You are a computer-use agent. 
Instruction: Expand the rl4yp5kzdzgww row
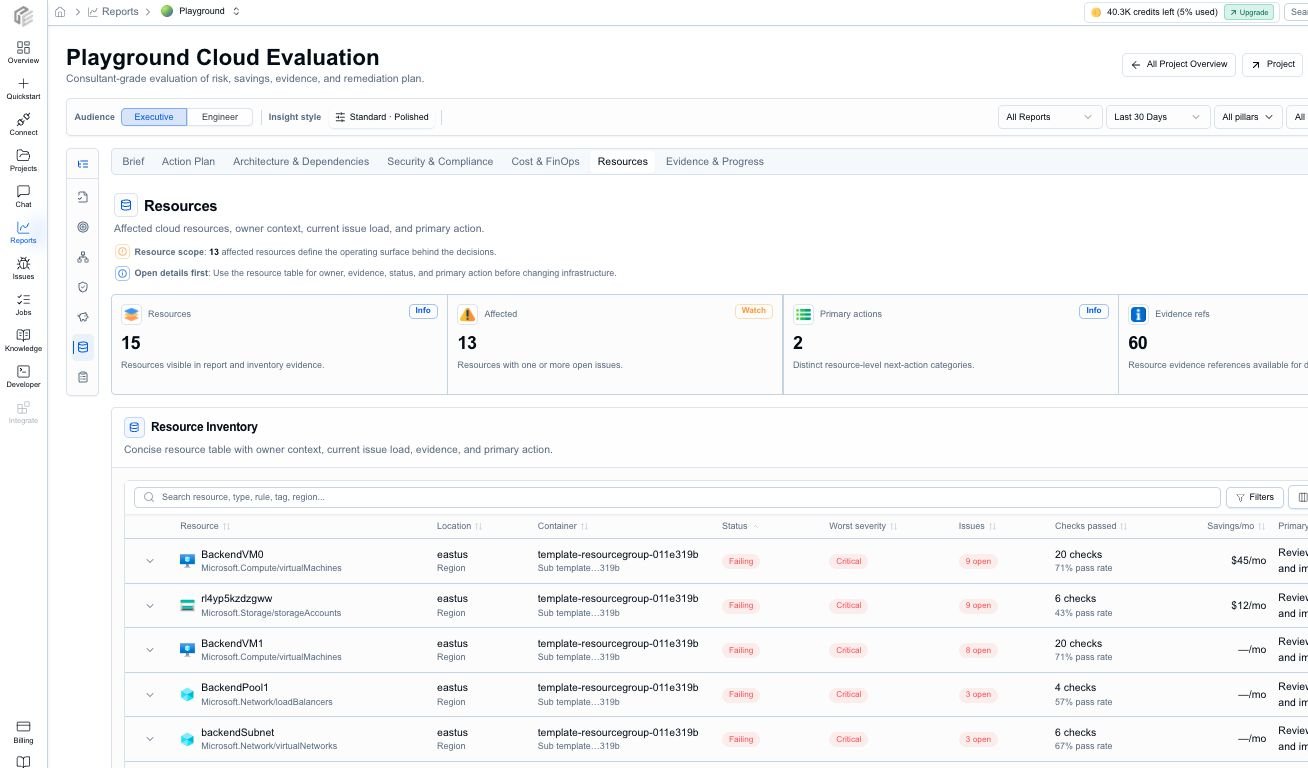pos(150,605)
